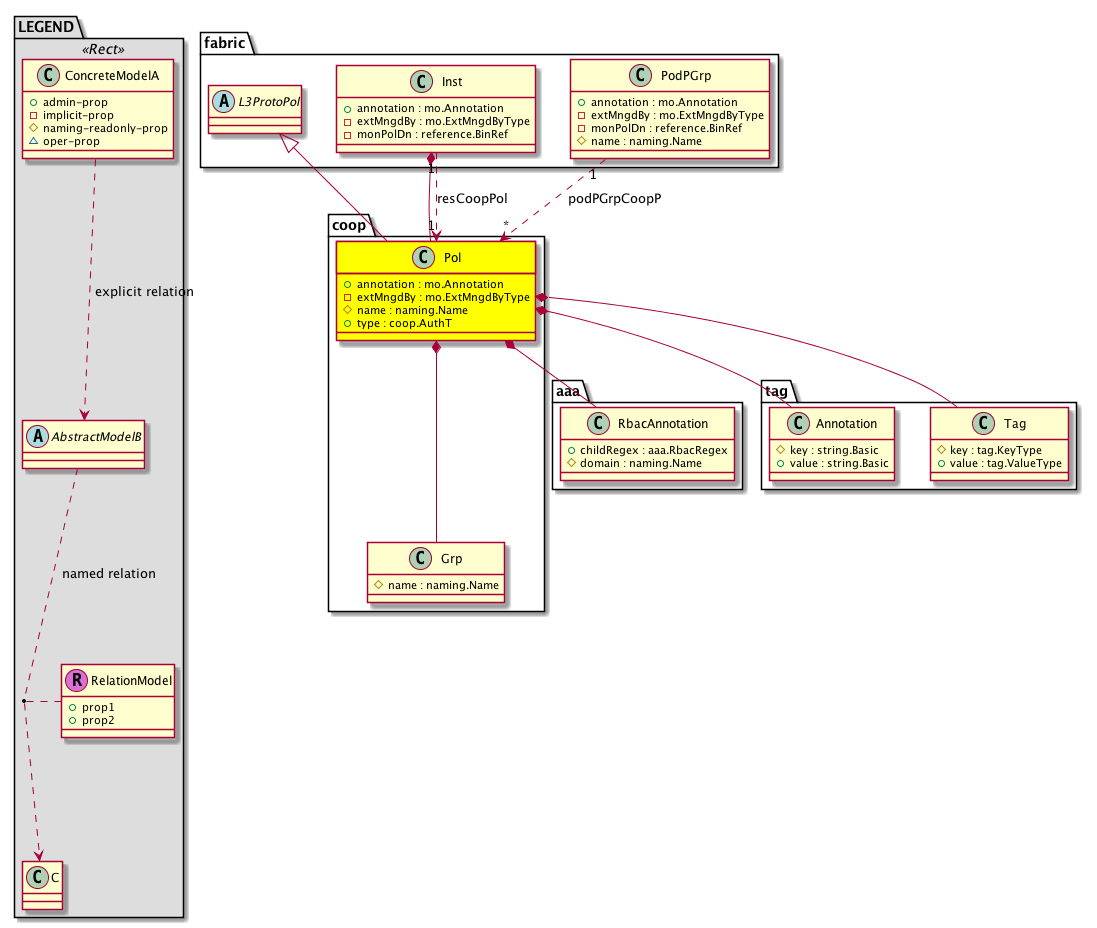Screen dimensions: 1097x928
Task: Select the podPGrpCoopP relation label
Action: pos(615,198)
